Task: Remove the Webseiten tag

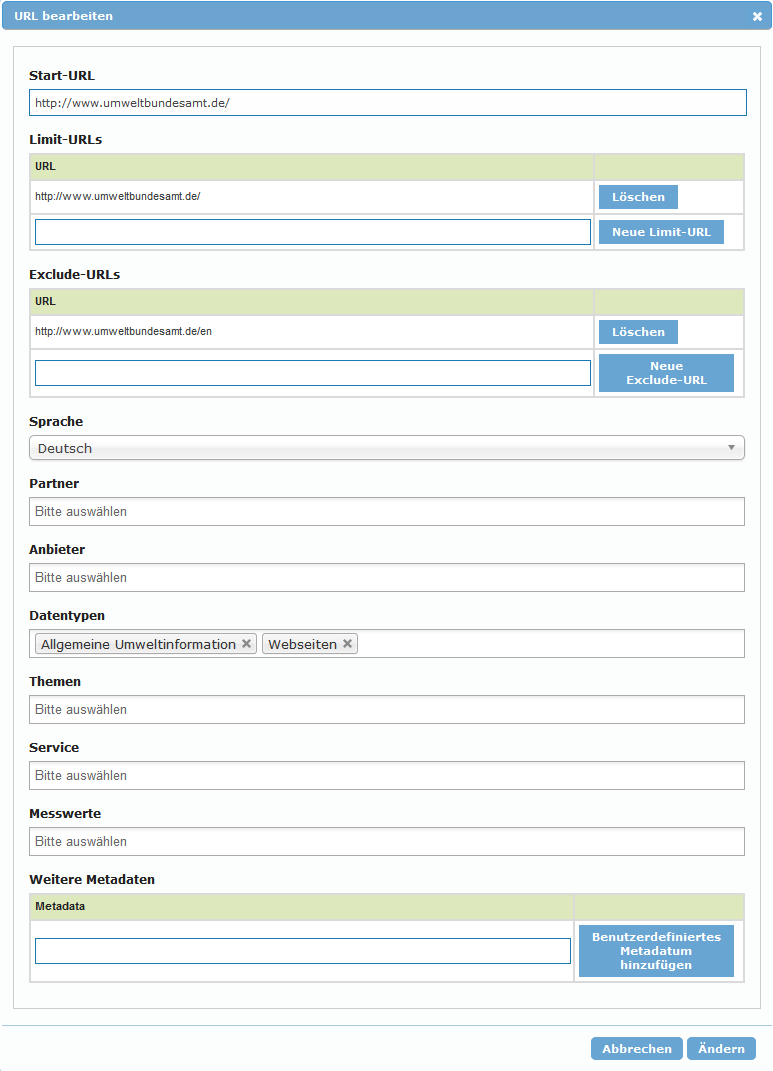Action: point(347,644)
